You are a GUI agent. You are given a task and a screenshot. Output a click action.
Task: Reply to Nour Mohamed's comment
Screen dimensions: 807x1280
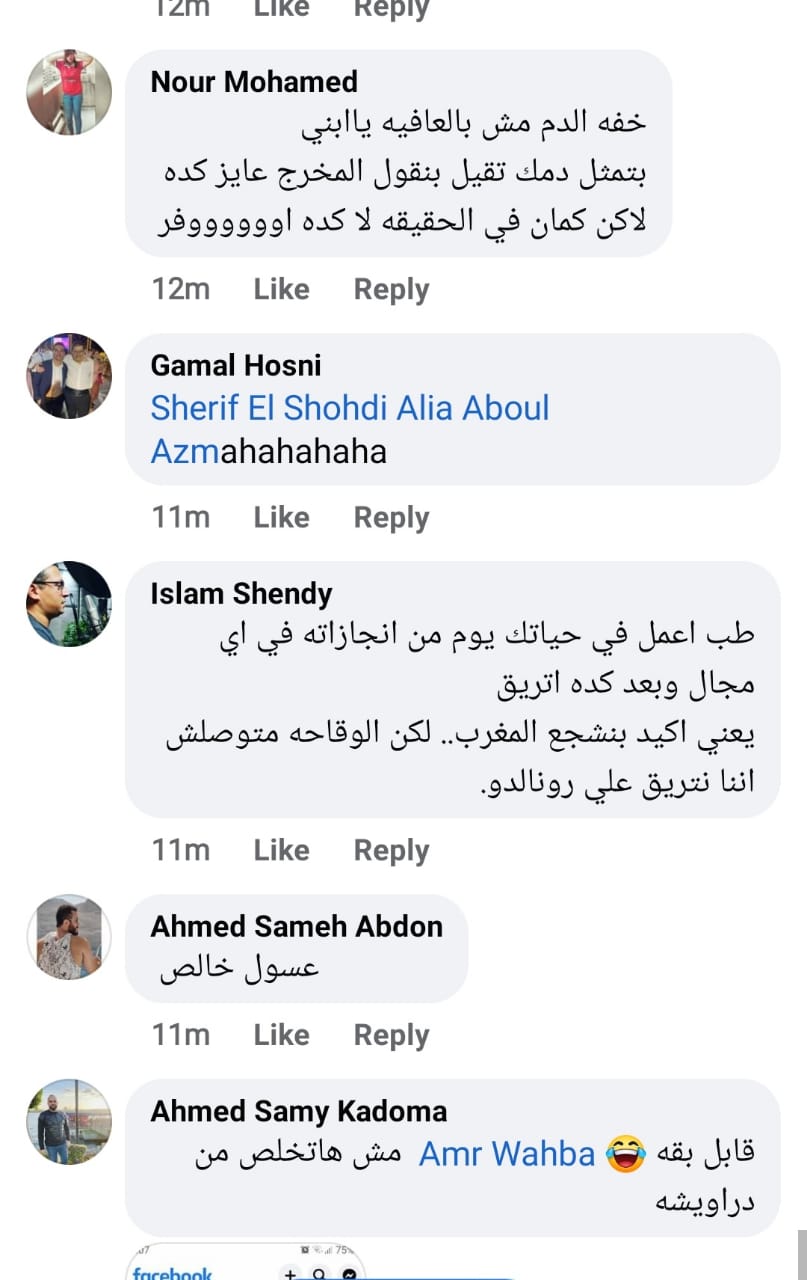pos(391,289)
